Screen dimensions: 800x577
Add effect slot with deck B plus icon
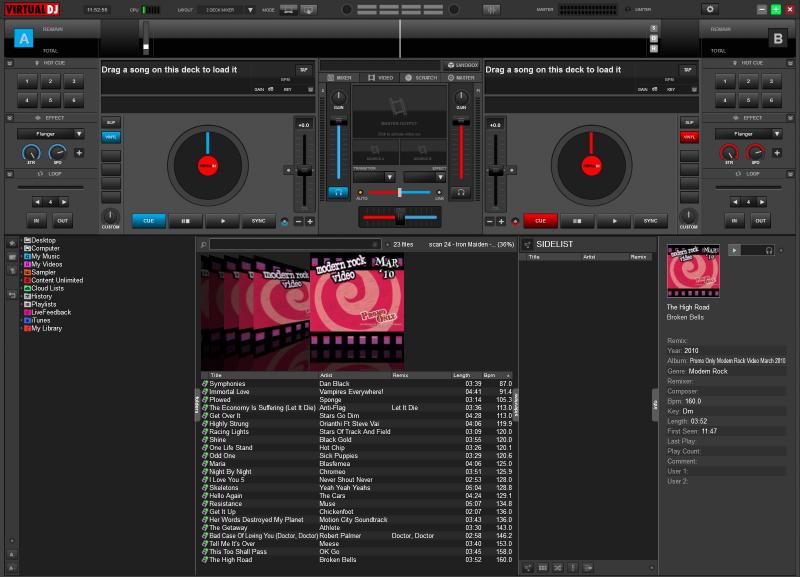click(x=777, y=153)
